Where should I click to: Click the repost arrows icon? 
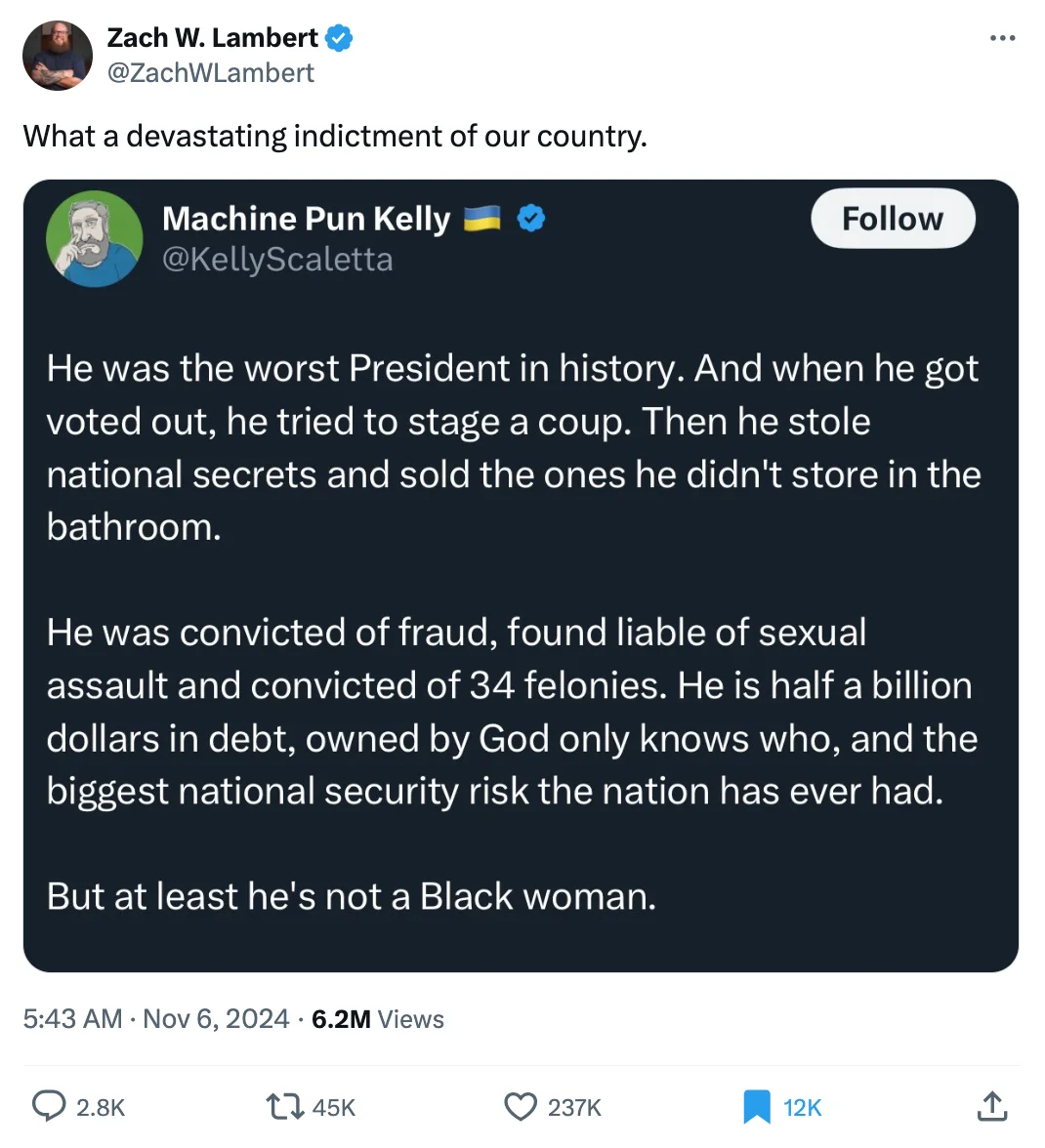click(x=284, y=1106)
